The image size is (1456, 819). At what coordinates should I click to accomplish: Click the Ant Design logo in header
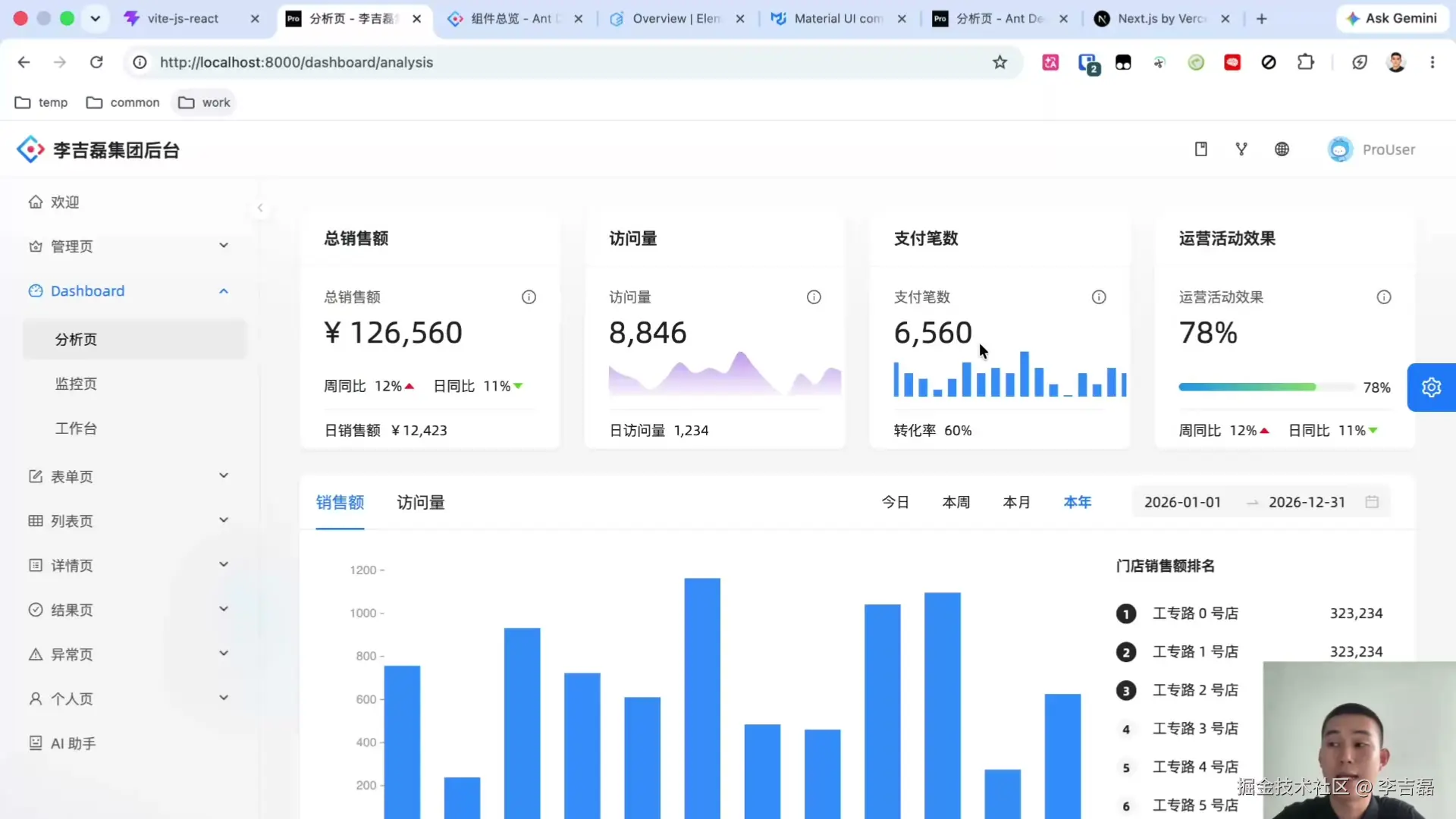30,149
